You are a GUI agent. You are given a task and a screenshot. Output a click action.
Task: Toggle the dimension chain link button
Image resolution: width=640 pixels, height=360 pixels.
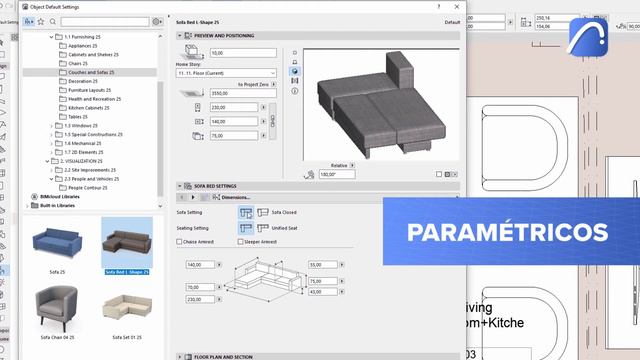273,121
